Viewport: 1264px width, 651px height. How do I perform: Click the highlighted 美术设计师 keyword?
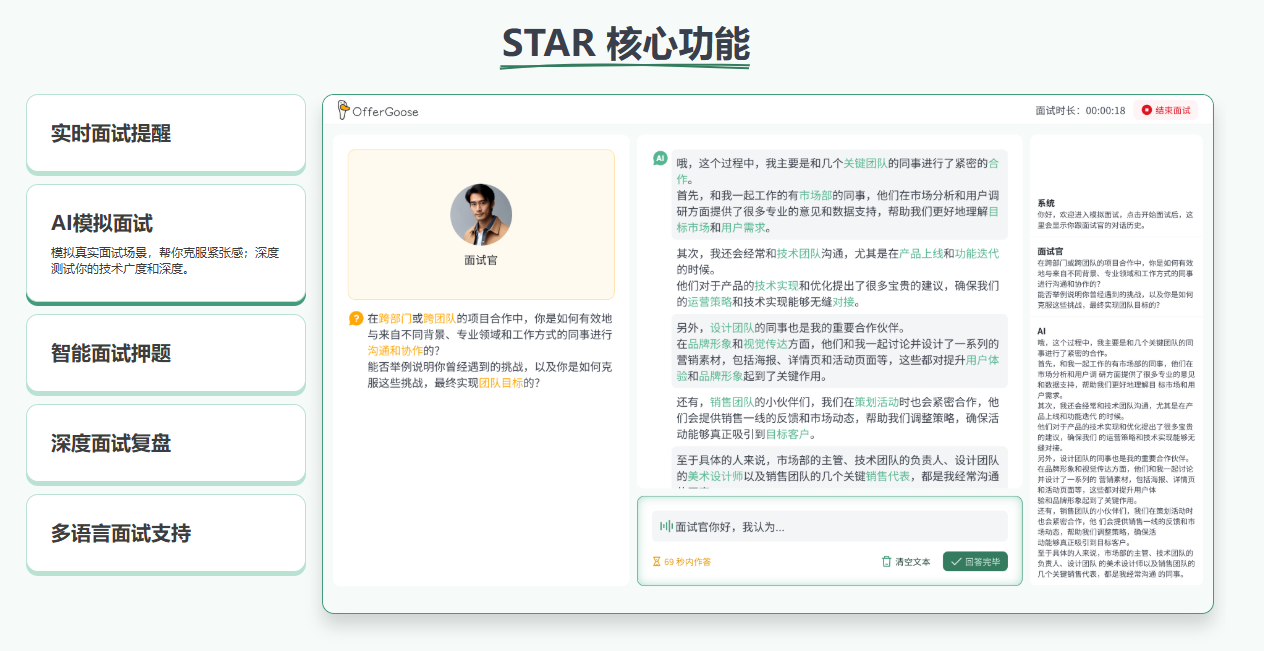point(715,476)
